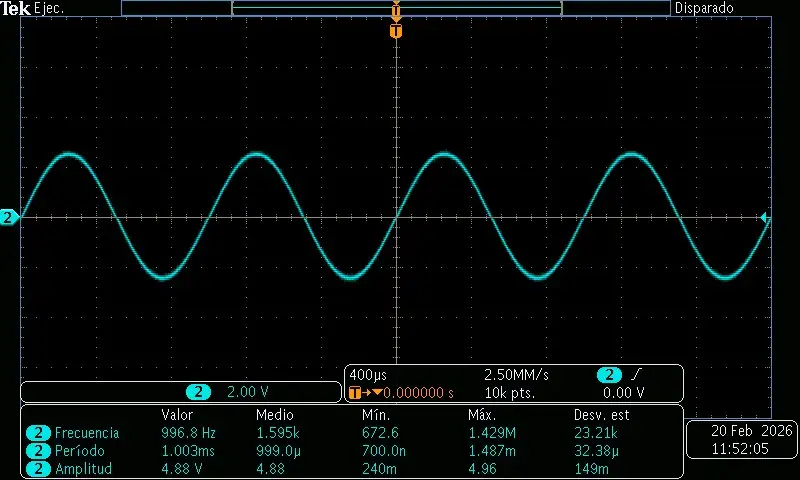This screenshot has height=480, width=800.
Task: Click the 1.429M maximum frequency value
Action: (492, 433)
